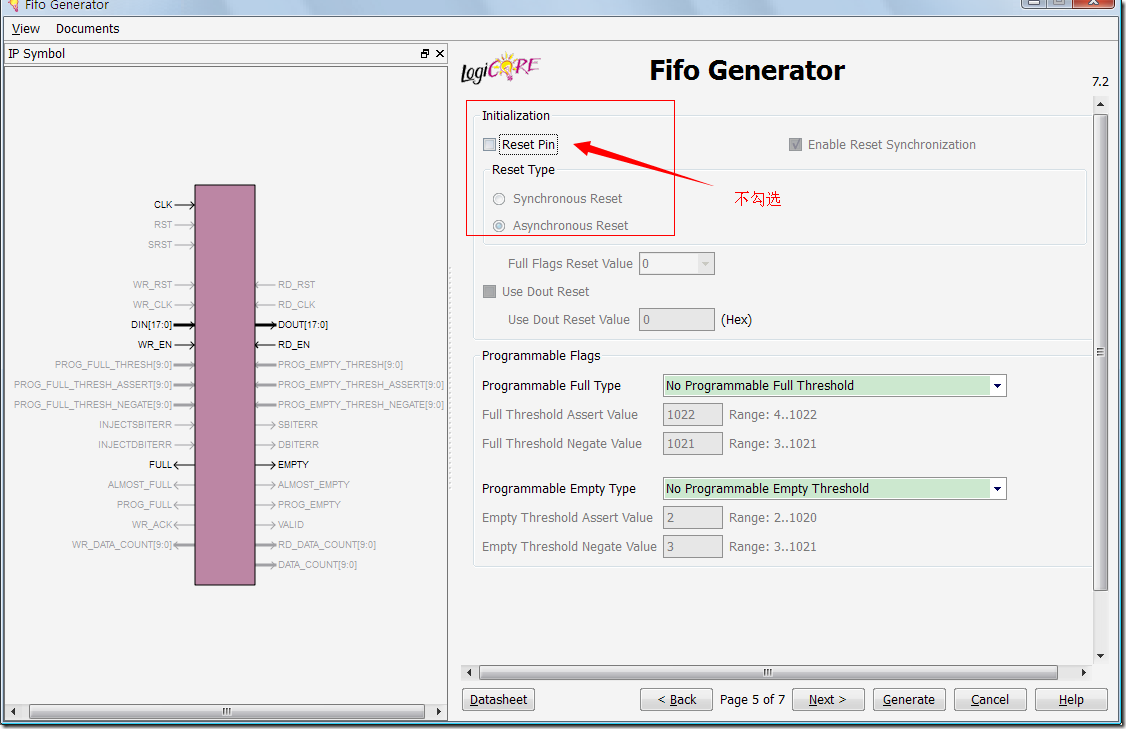Enable the Reset Pin checkbox
This screenshot has height=729, width=1126.
tap(489, 145)
